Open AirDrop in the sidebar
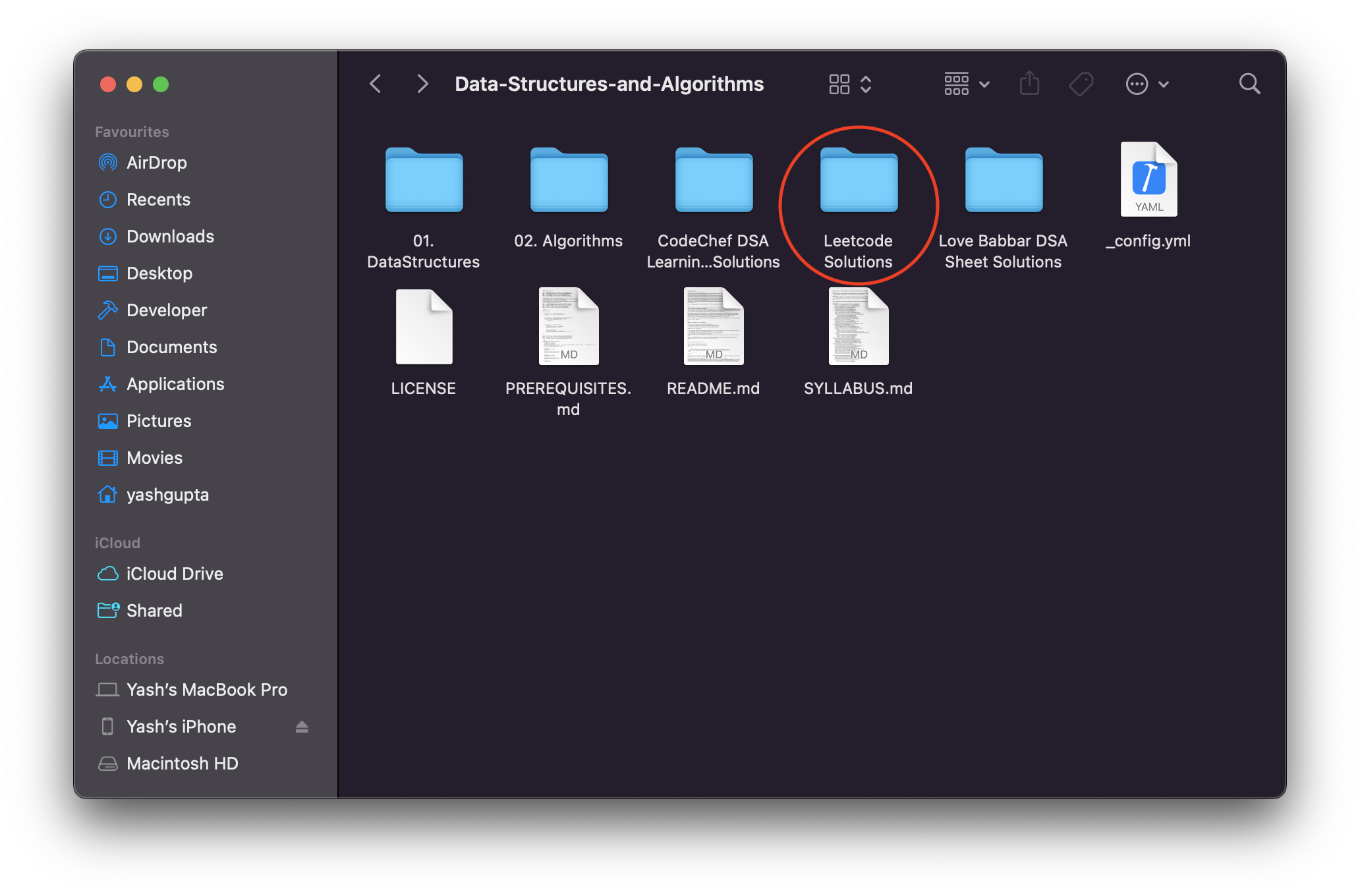 pos(156,163)
